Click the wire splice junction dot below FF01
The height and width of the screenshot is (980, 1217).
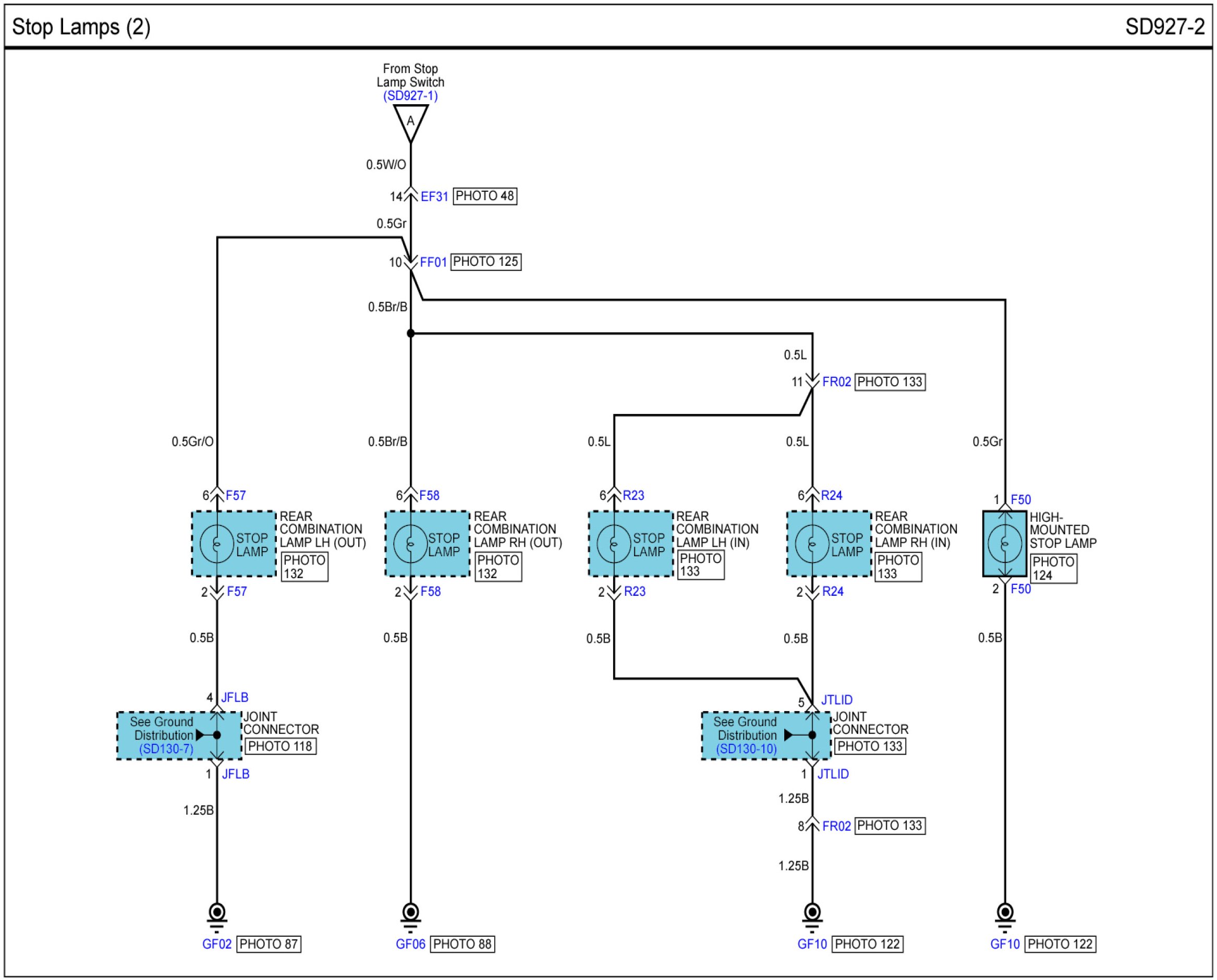[410, 334]
